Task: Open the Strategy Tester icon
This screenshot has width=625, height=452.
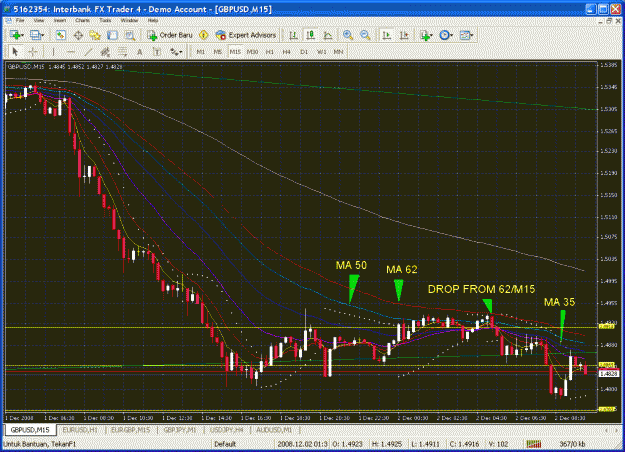Action: point(130,35)
